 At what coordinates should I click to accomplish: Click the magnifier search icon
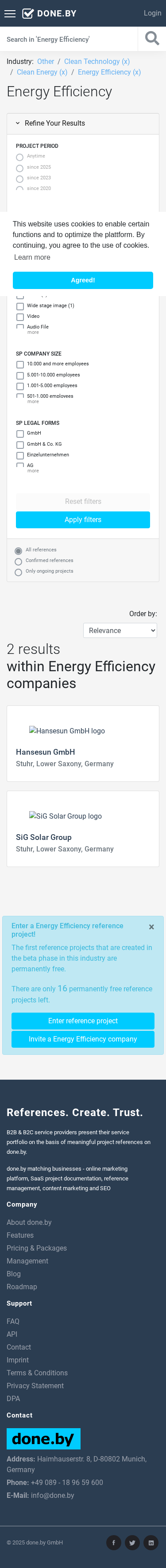click(152, 38)
